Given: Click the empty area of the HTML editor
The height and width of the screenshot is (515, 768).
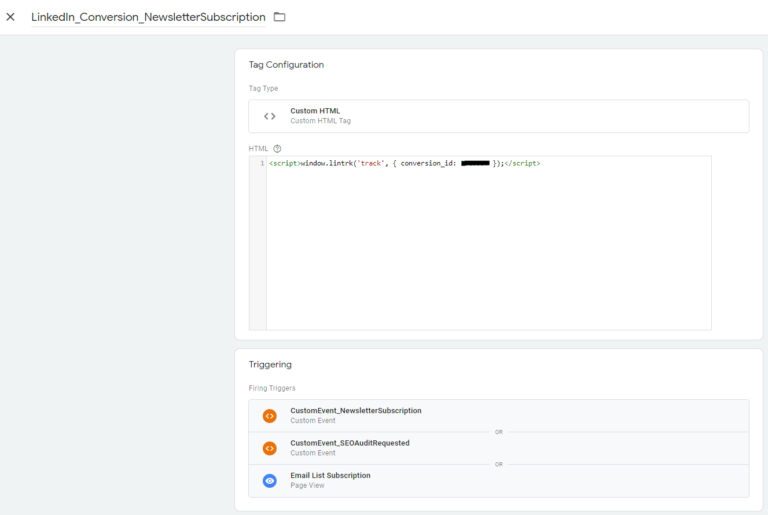Looking at the screenshot, I should point(488,250).
